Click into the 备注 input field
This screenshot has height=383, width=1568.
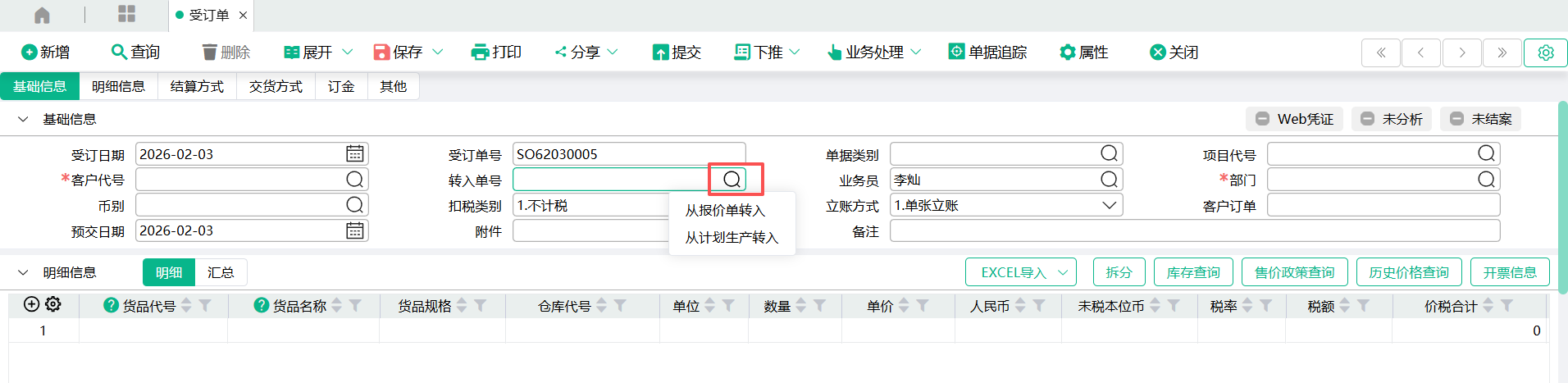click(1194, 231)
